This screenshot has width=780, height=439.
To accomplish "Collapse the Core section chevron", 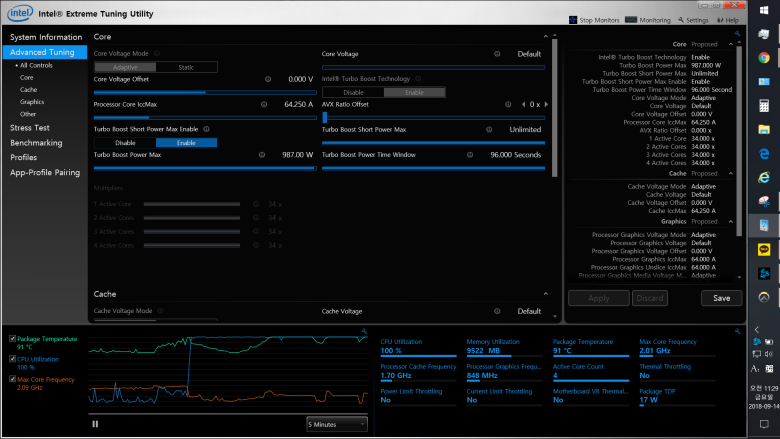I will (x=547, y=37).
